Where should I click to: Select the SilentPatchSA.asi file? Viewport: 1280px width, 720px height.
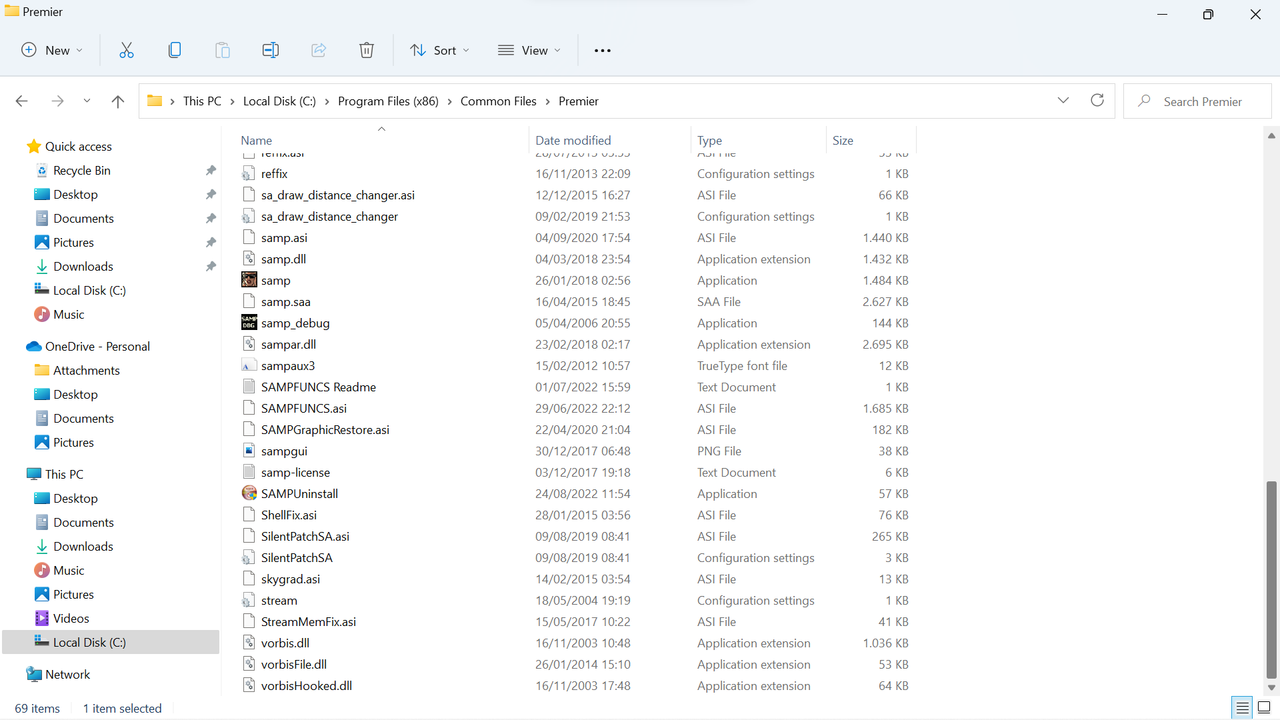click(x=305, y=537)
